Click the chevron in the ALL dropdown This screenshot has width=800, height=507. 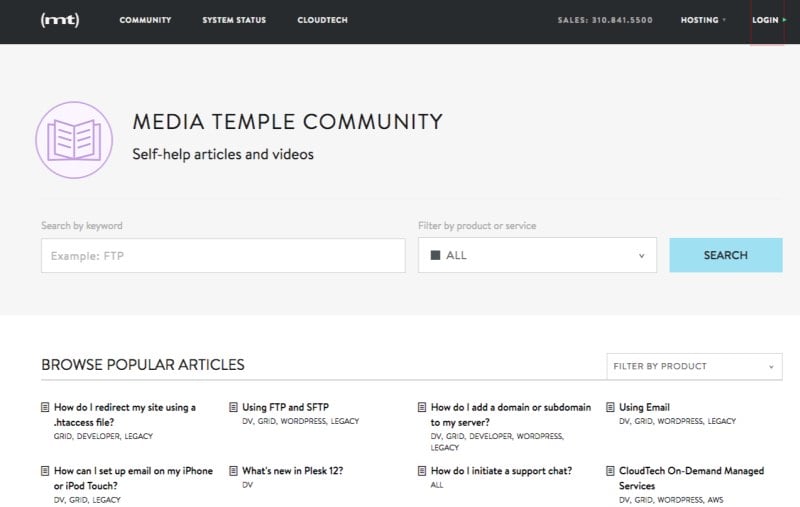pyautogui.click(x=641, y=256)
